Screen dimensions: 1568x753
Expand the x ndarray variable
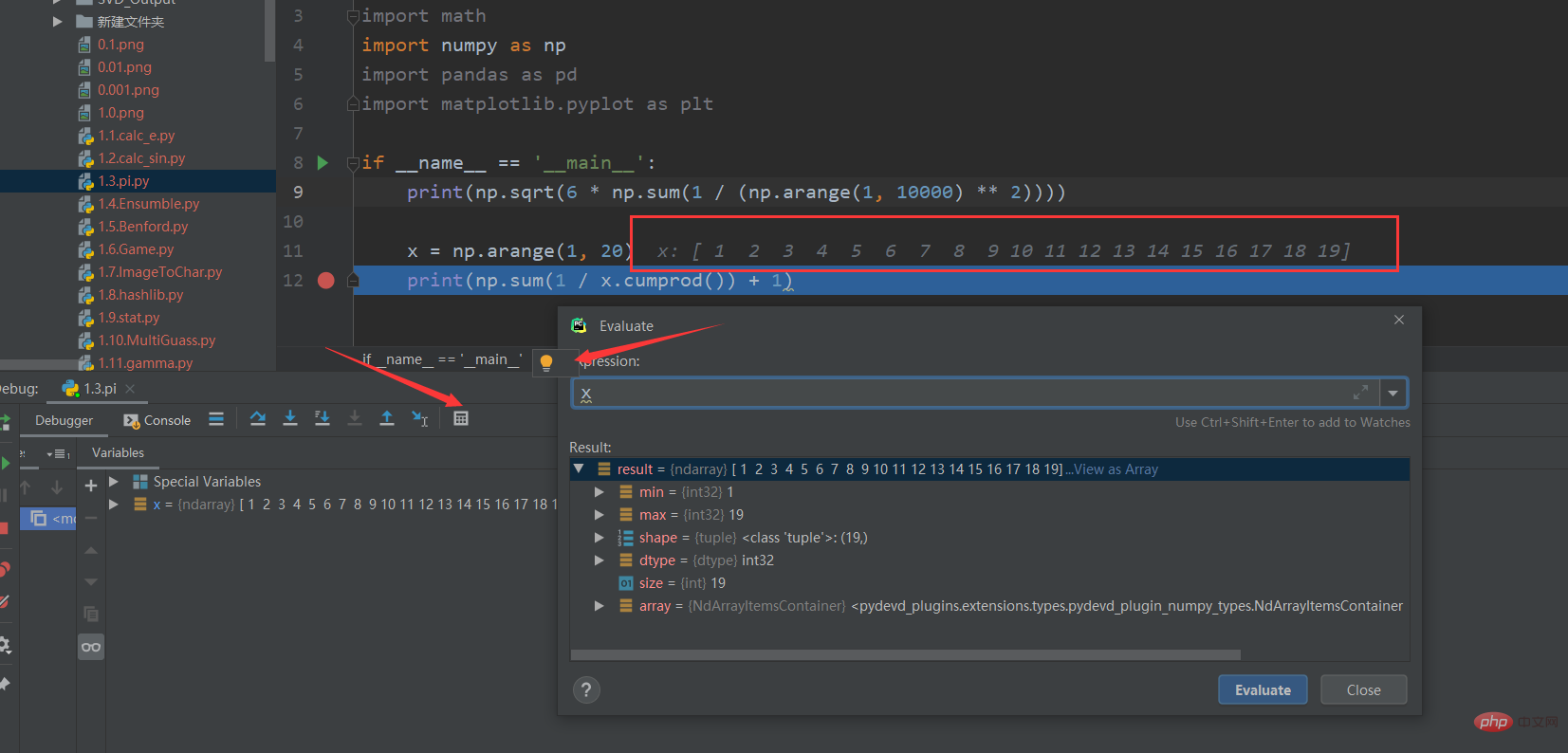coord(114,504)
